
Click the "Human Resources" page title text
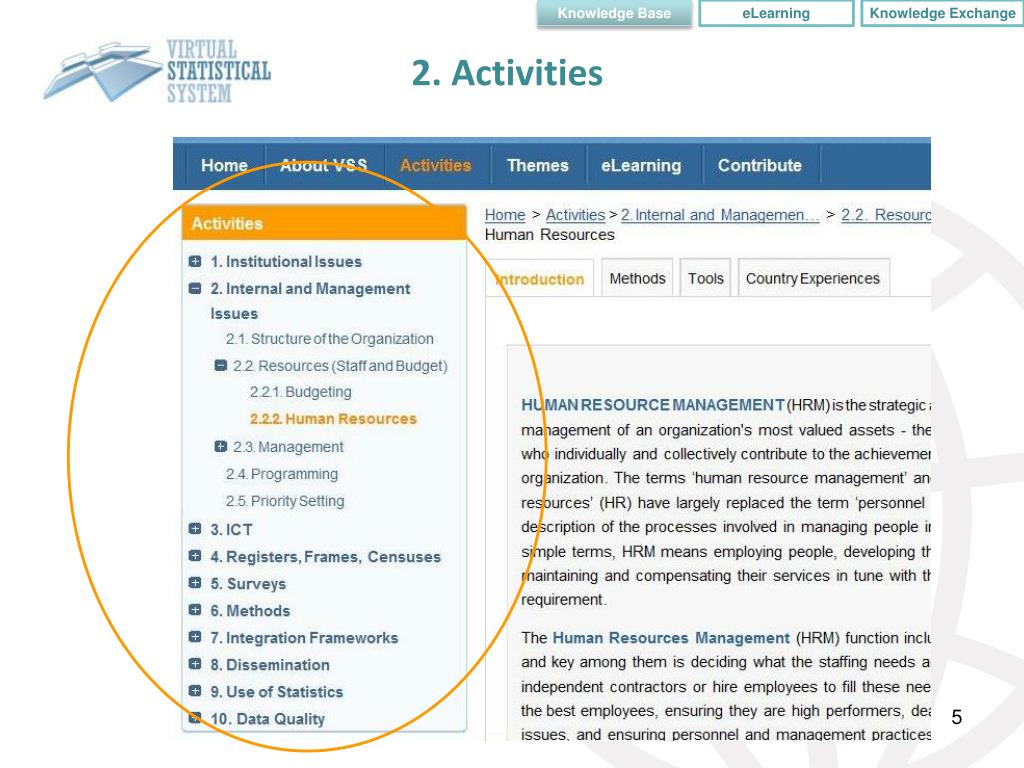549,234
